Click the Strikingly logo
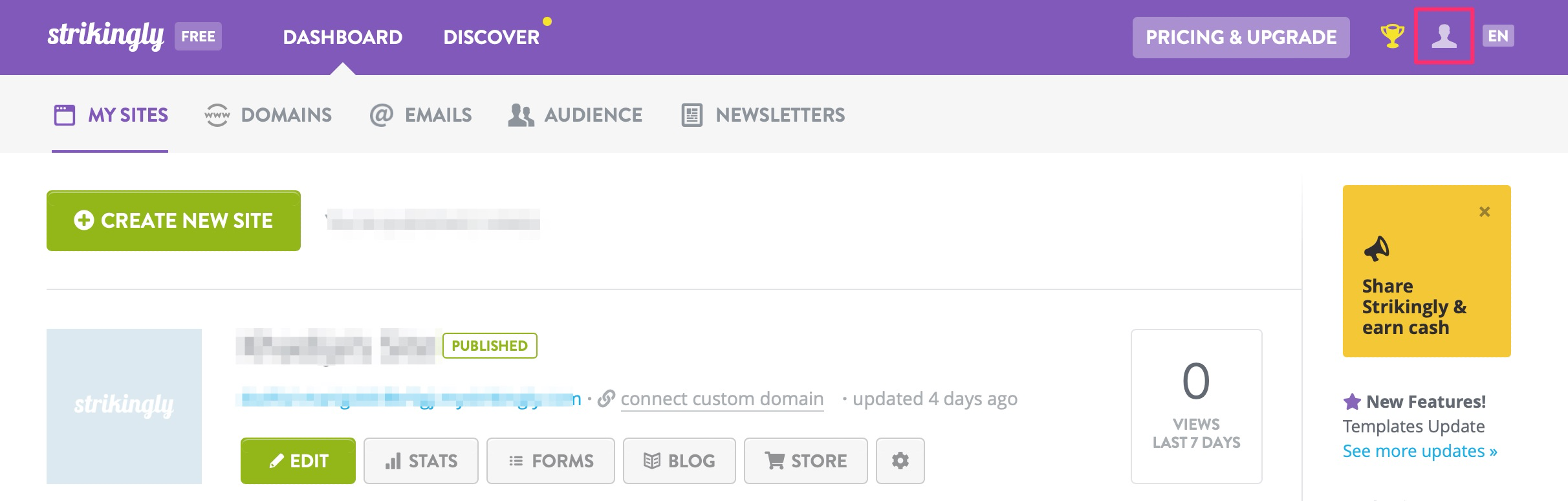The image size is (1568, 501). 105,36
